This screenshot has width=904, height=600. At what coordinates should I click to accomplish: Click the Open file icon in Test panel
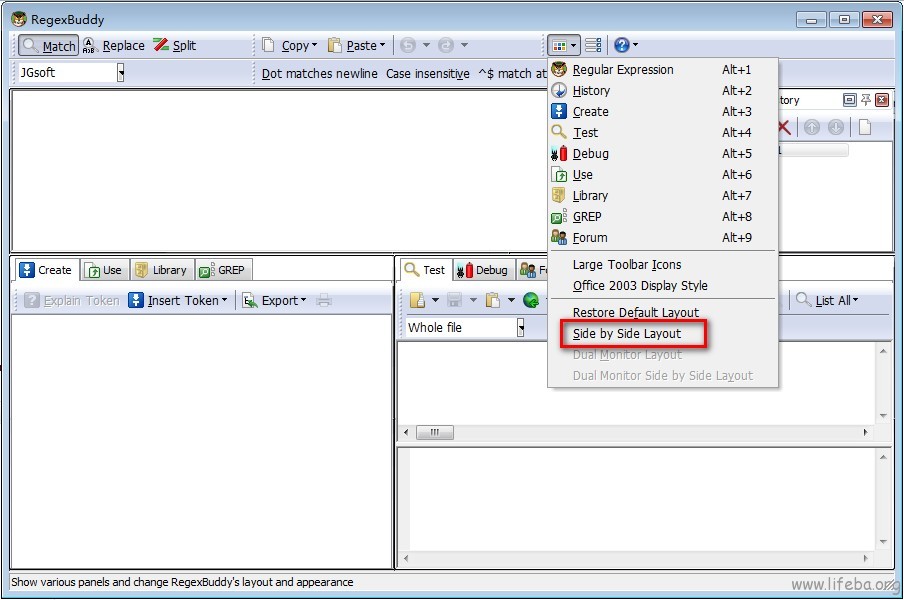point(417,300)
